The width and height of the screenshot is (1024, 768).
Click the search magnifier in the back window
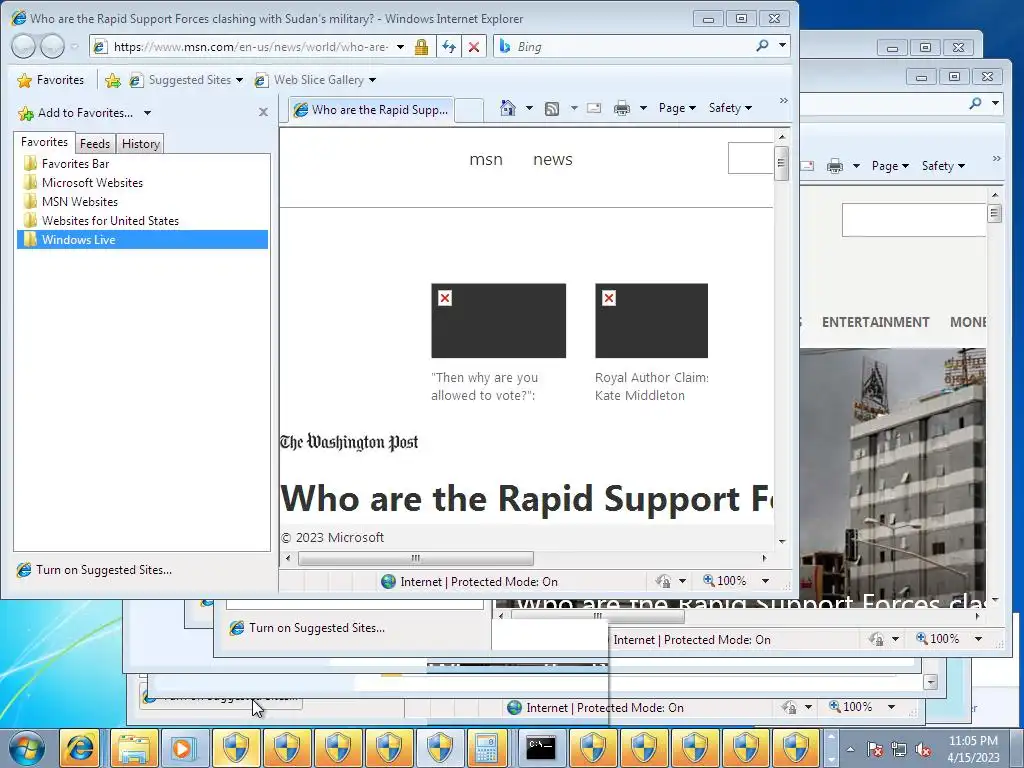975,103
